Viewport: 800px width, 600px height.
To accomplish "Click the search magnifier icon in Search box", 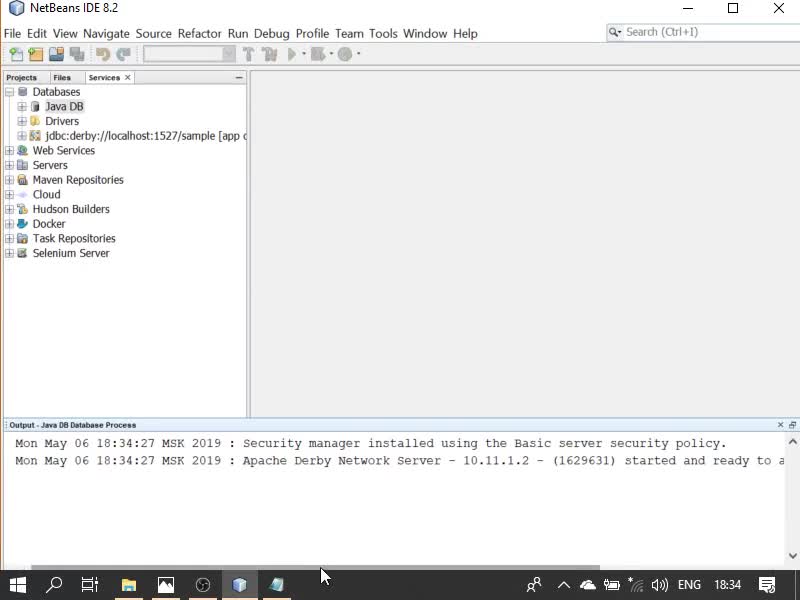I will (x=615, y=32).
